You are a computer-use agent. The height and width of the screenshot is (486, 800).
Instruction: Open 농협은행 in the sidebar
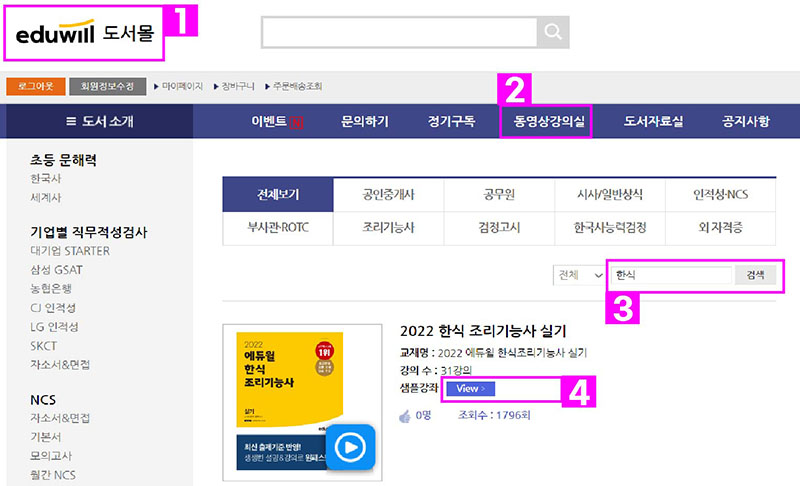[x=51, y=289]
